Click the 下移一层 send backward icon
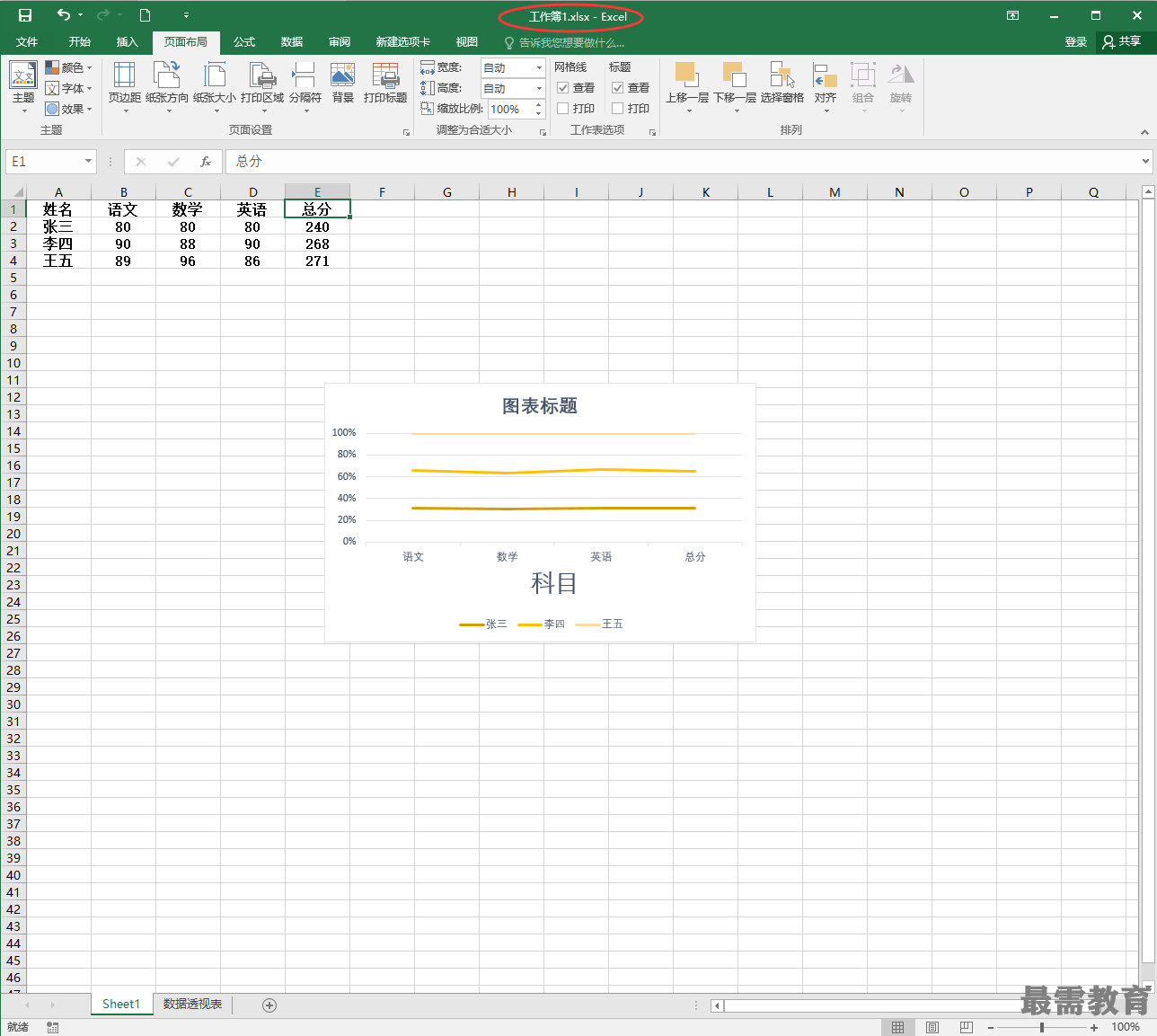This screenshot has width=1157, height=1036. pos(735,75)
